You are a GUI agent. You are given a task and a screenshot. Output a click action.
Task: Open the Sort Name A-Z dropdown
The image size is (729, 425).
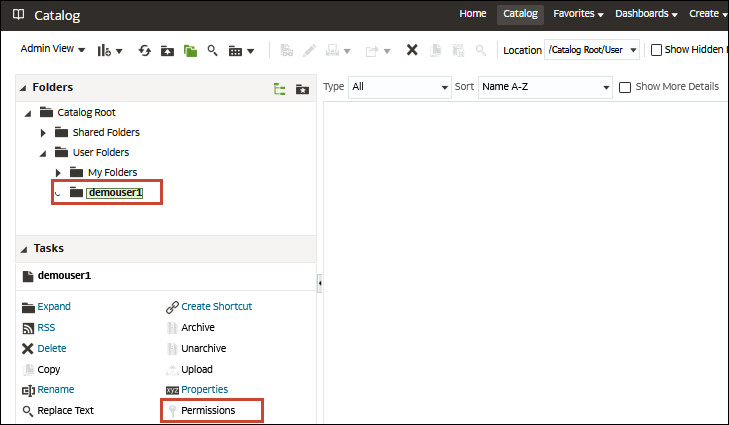click(x=545, y=87)
